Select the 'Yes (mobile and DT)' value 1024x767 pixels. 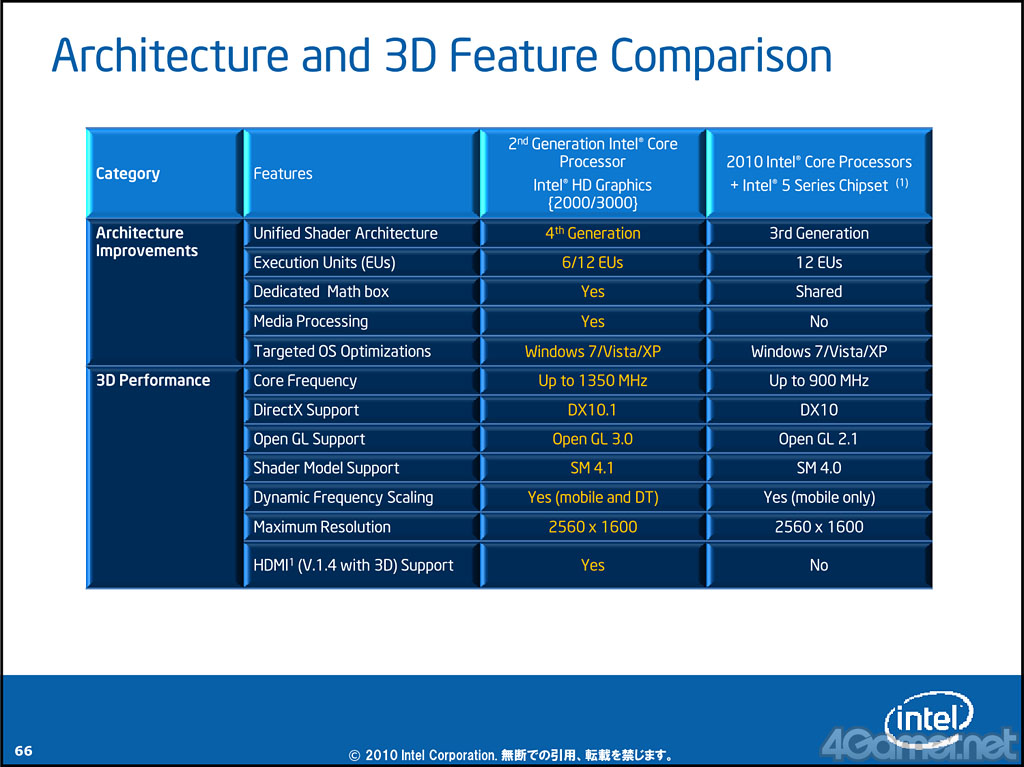pos(593,498)
